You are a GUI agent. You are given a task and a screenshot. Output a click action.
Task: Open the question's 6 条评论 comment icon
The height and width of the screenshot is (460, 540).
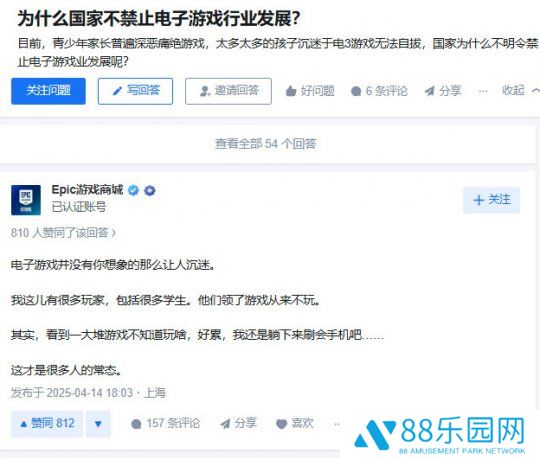[x=356, y=91]
